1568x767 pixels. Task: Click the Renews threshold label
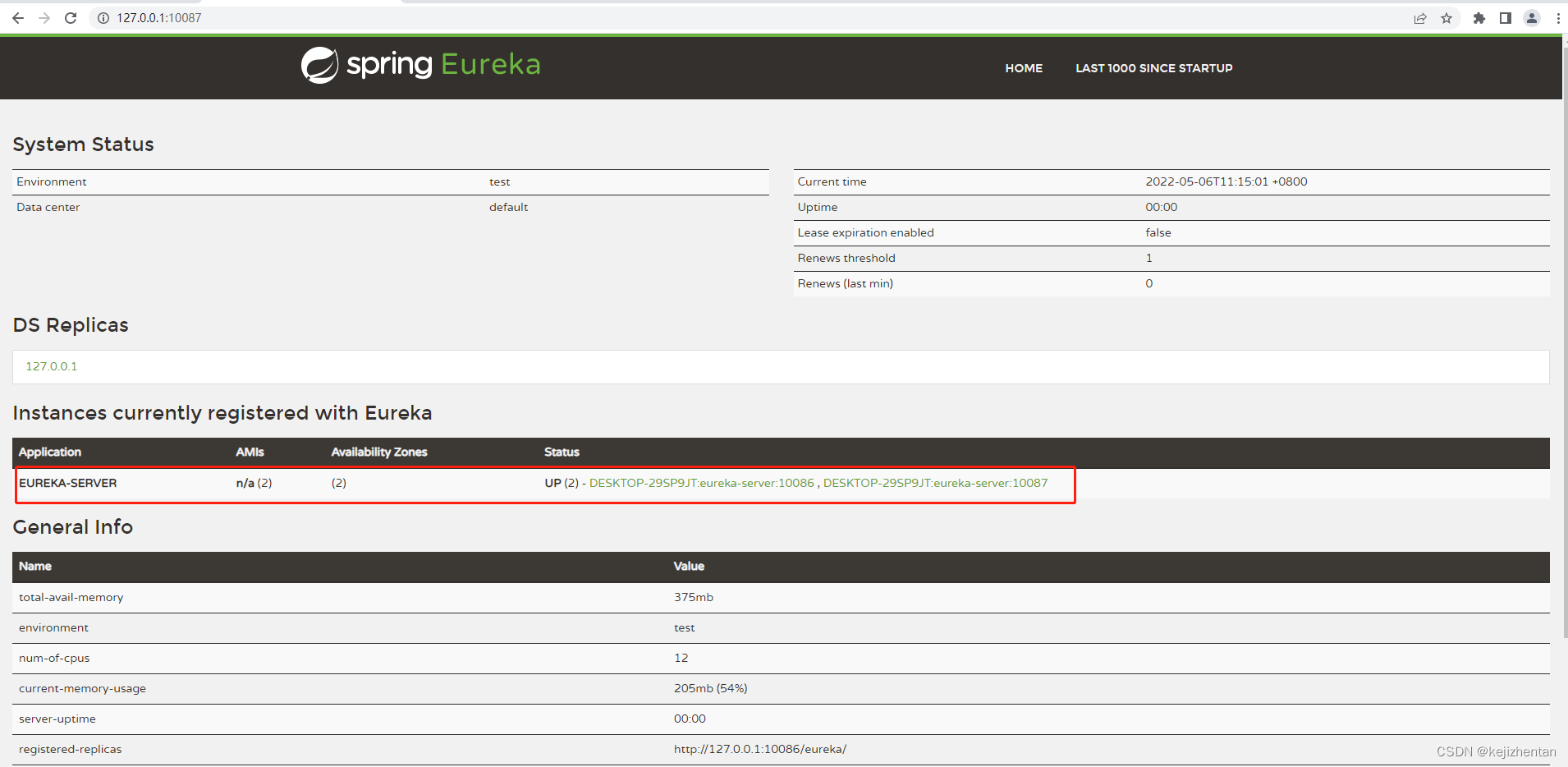[846, 258]
